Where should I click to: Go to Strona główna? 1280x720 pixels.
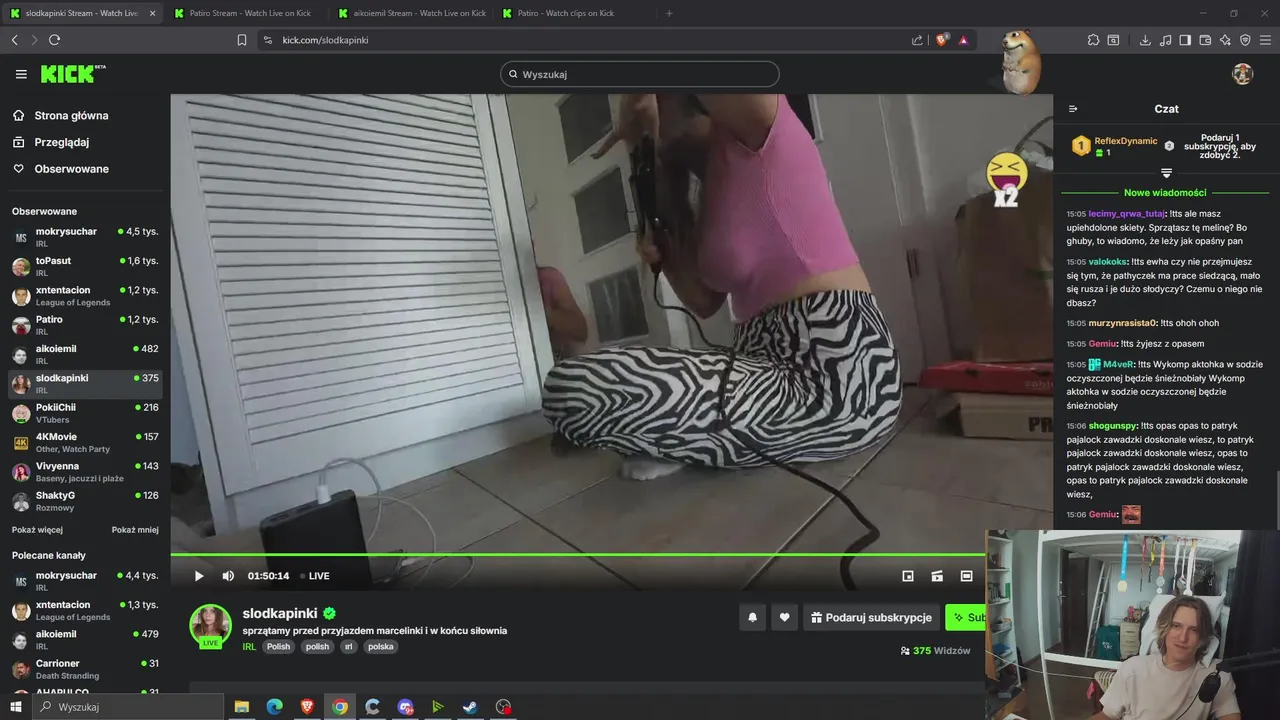[61, 116]
